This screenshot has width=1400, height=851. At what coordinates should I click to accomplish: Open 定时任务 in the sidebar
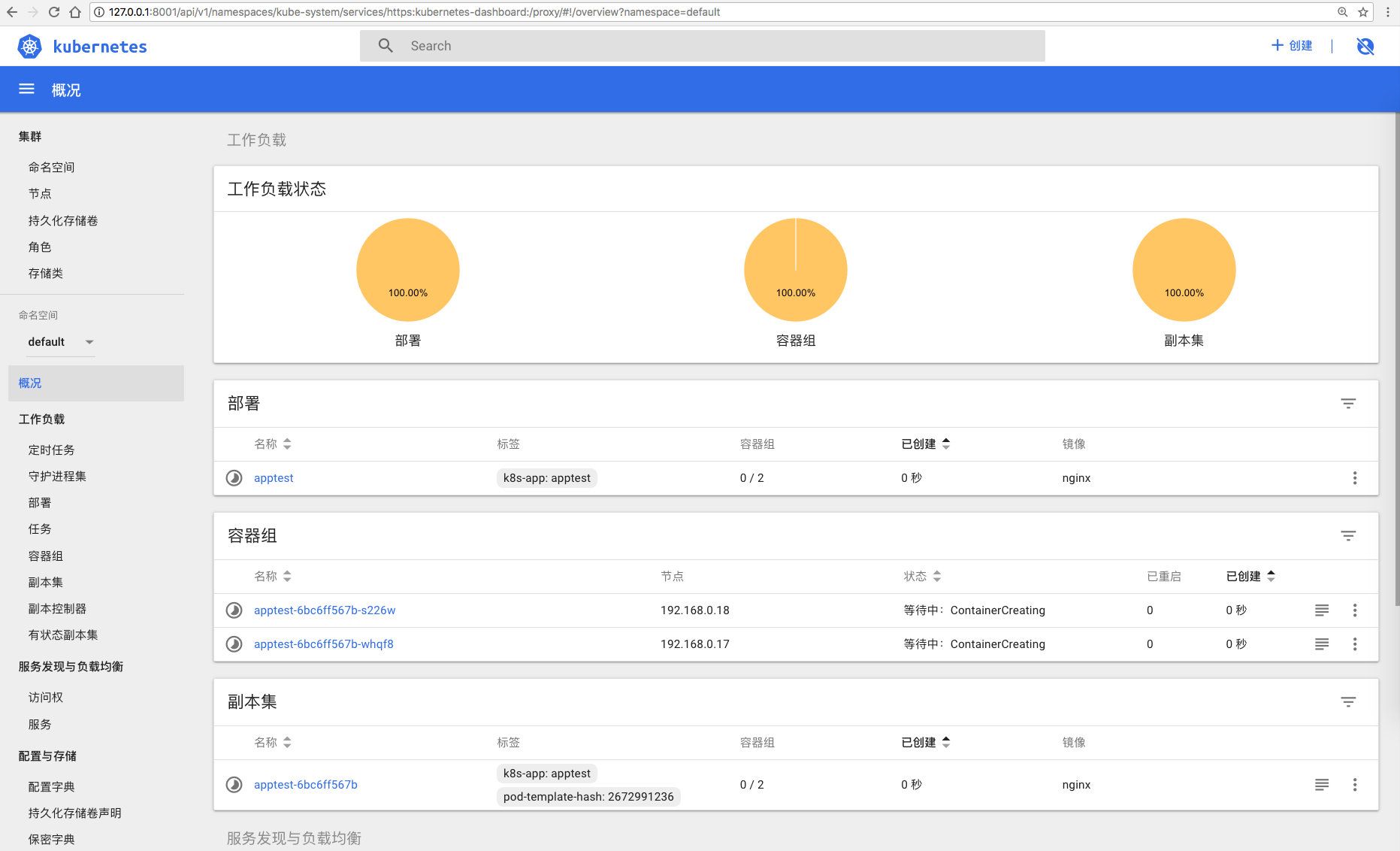[x=52, y=450]
